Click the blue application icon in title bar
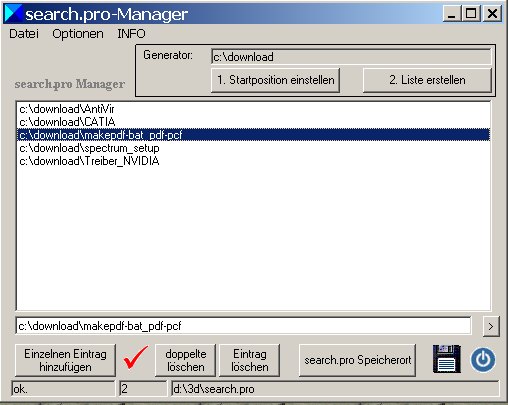This screenshot has height=405, width=508. pos(14,13)
